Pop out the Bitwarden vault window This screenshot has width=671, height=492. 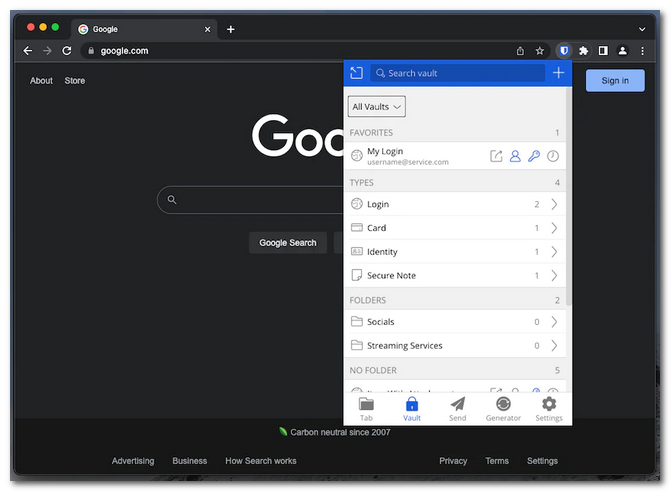pyautogui.click(x=356, y=73)
